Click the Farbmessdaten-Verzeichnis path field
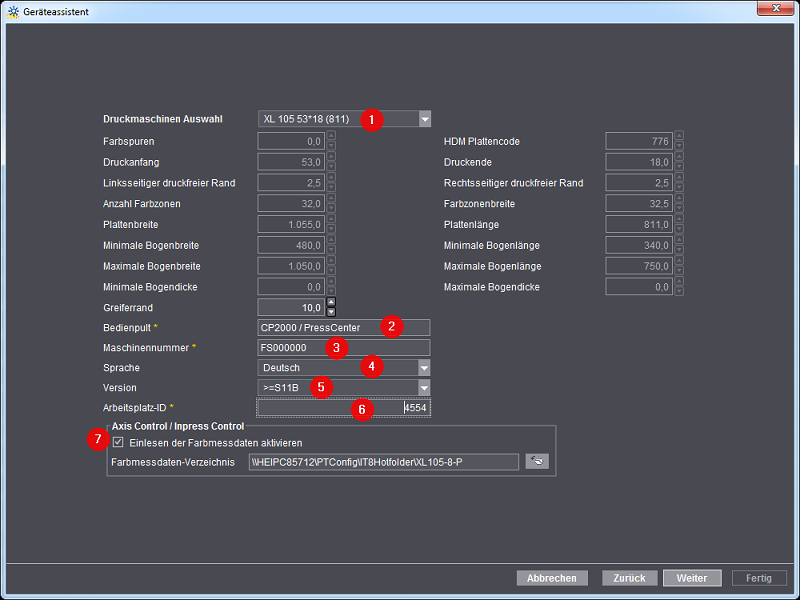Image resolution: width=800 pixels, height=600 pixels. coord(383,461)
